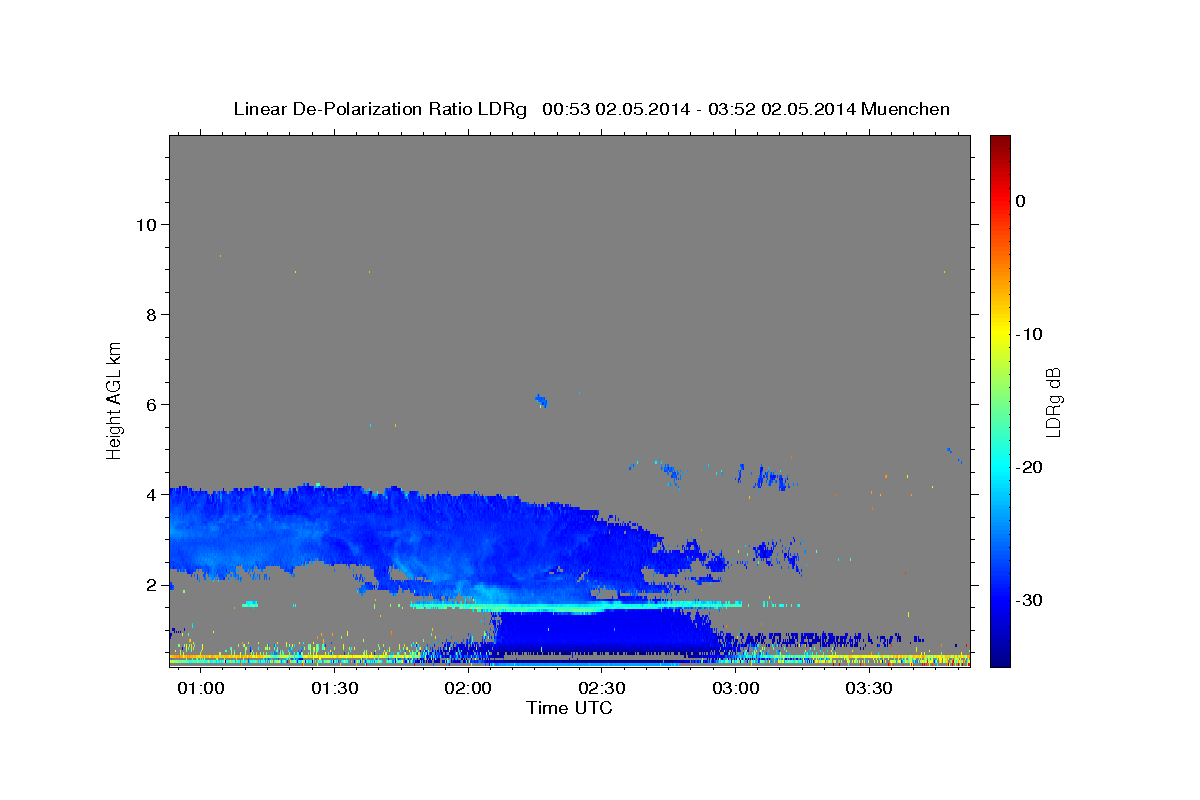Click the 03:30 time tick label
This screenshot has height=800, width=1200.
pos(869,689)
